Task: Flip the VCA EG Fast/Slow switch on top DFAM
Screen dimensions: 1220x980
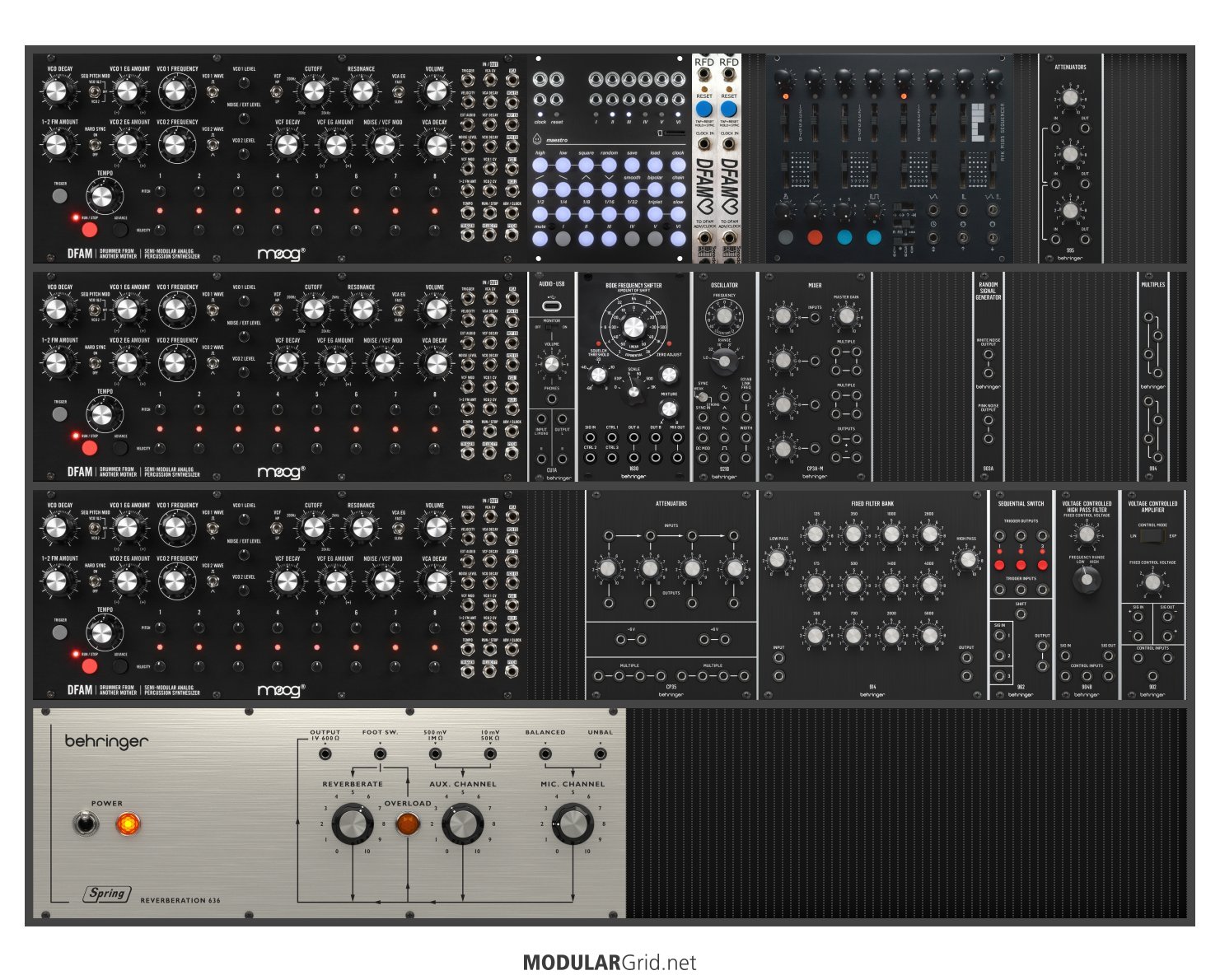Action: (x=398, y=91)
